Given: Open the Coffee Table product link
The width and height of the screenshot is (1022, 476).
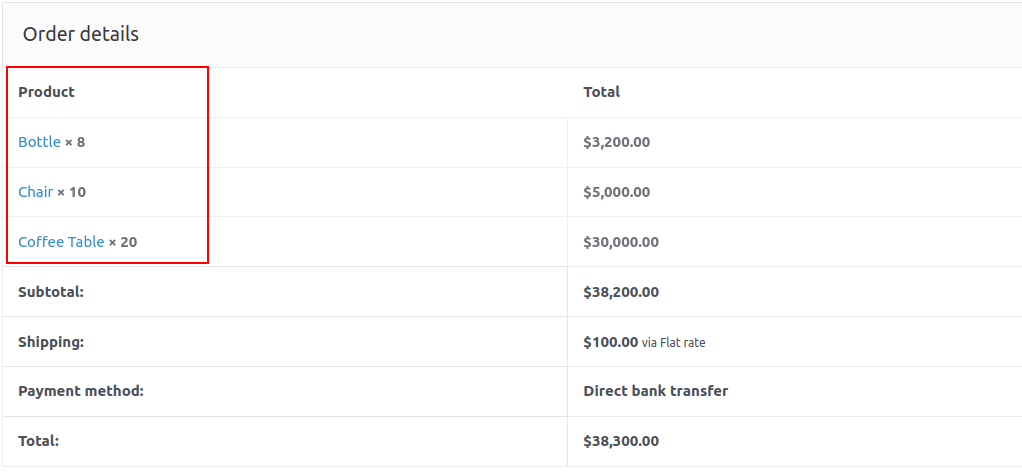Looking at the screenshot, I should (61, 242).
